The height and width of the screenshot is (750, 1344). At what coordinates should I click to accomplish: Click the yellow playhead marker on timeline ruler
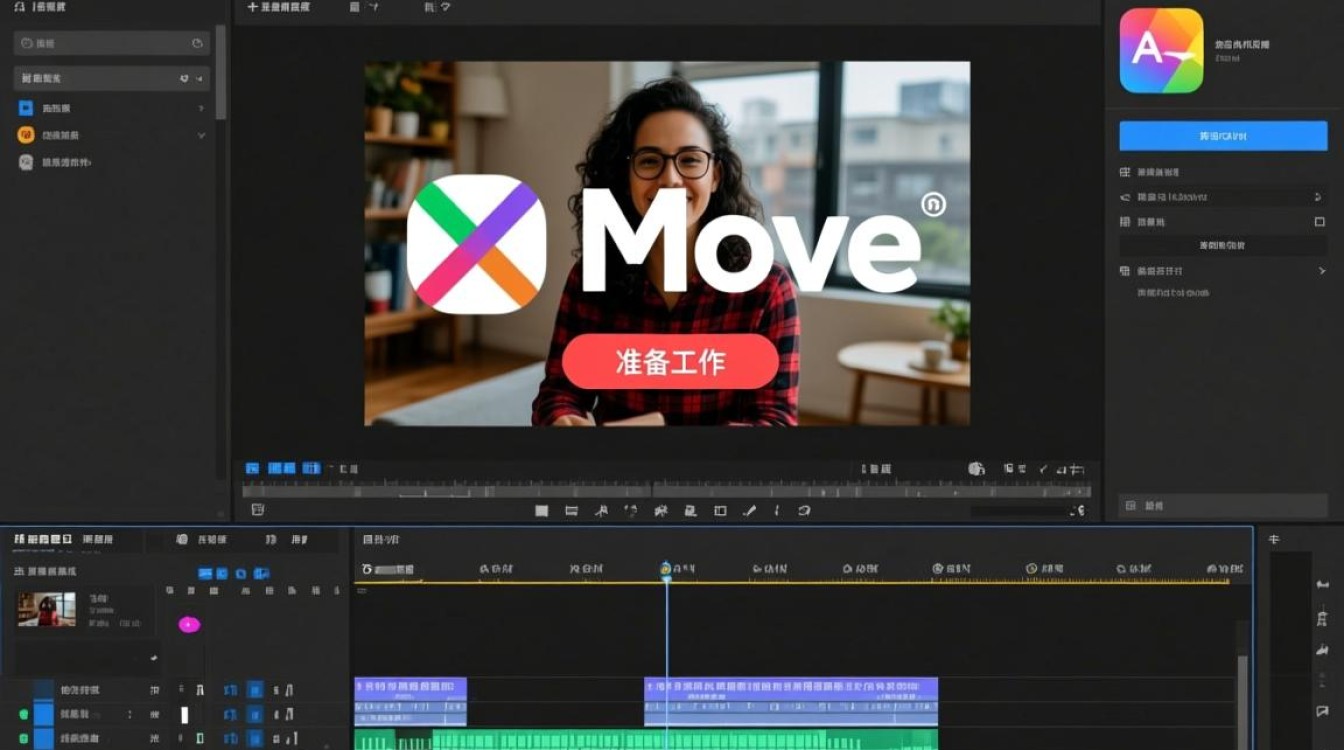(666, 569)
